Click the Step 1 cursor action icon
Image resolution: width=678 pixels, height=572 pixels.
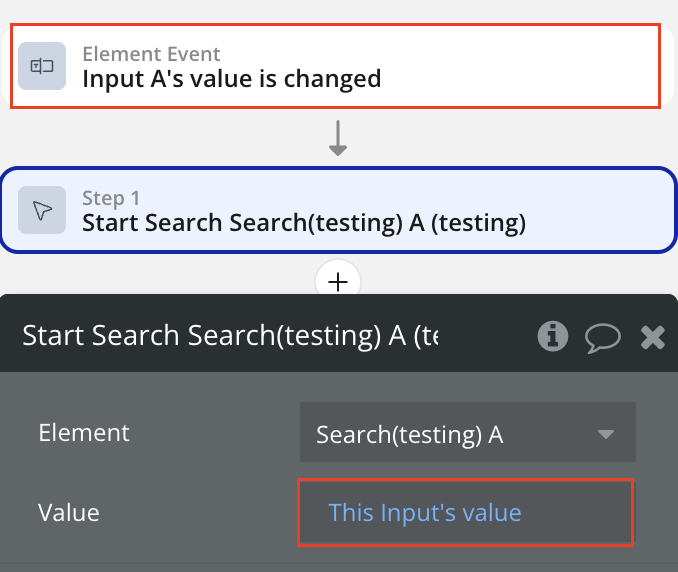click(42, 210)
